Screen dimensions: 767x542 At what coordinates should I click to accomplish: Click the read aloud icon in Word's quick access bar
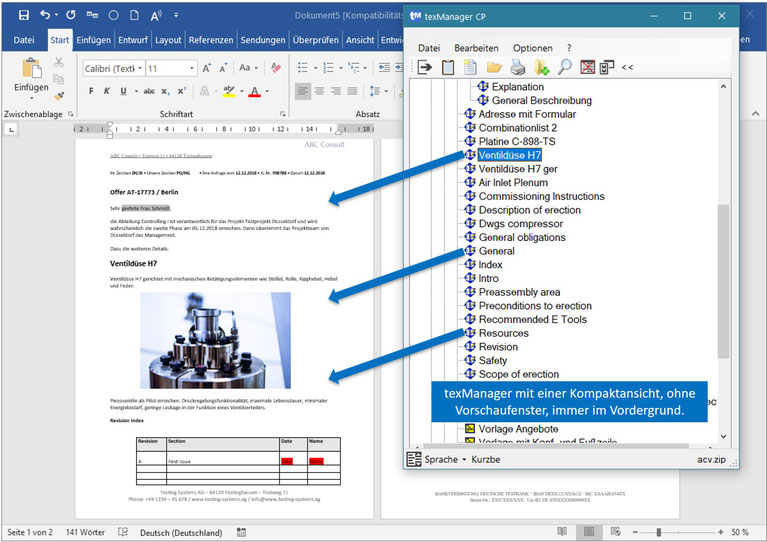tap(156, 16)
